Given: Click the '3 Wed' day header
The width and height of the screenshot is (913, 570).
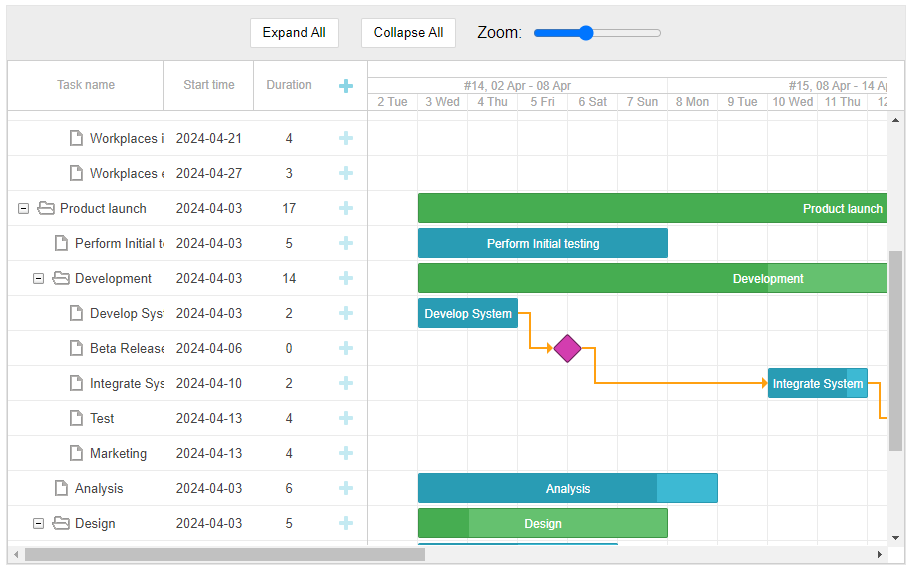Looking at the screenshot, I should (443, 101).
